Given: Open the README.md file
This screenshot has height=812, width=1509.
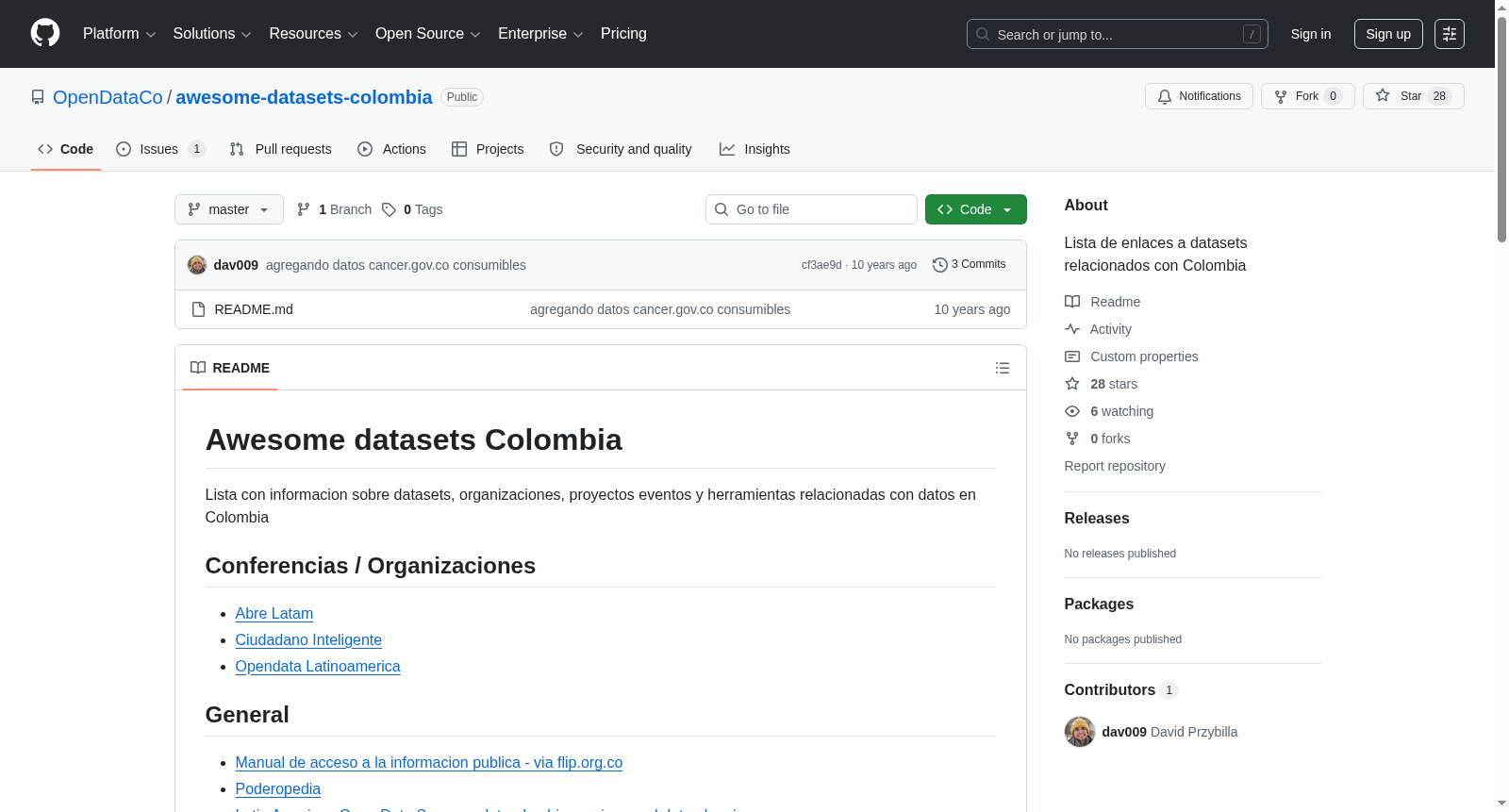Looking at the screenshot, I should [x=254, y=309].
